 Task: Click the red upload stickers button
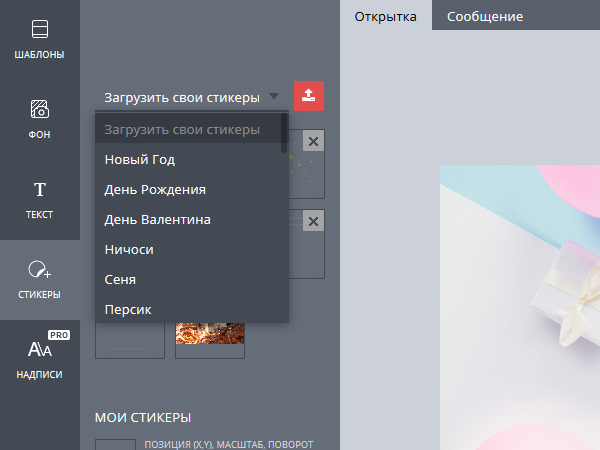click(309, 96)
